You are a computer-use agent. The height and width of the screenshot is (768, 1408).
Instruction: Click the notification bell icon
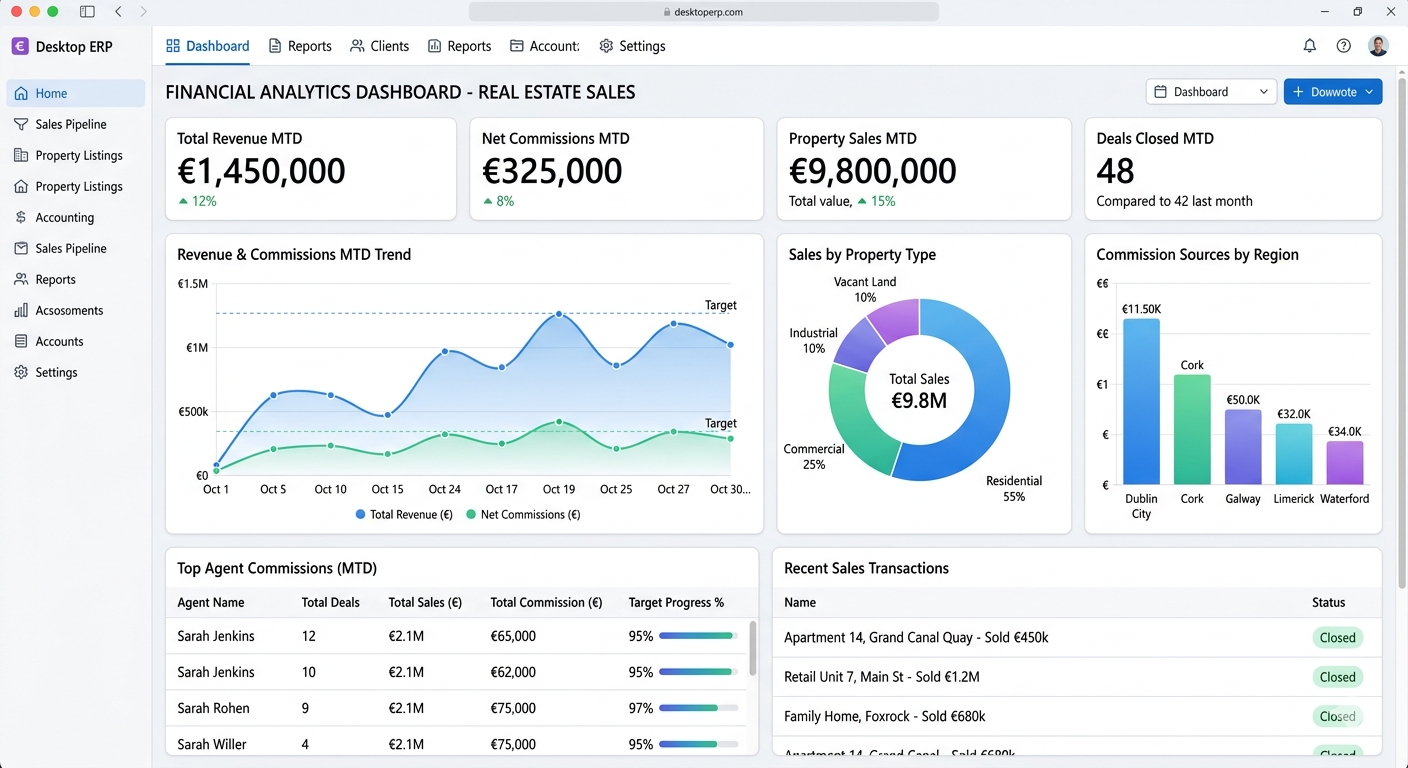(1310, 45)
